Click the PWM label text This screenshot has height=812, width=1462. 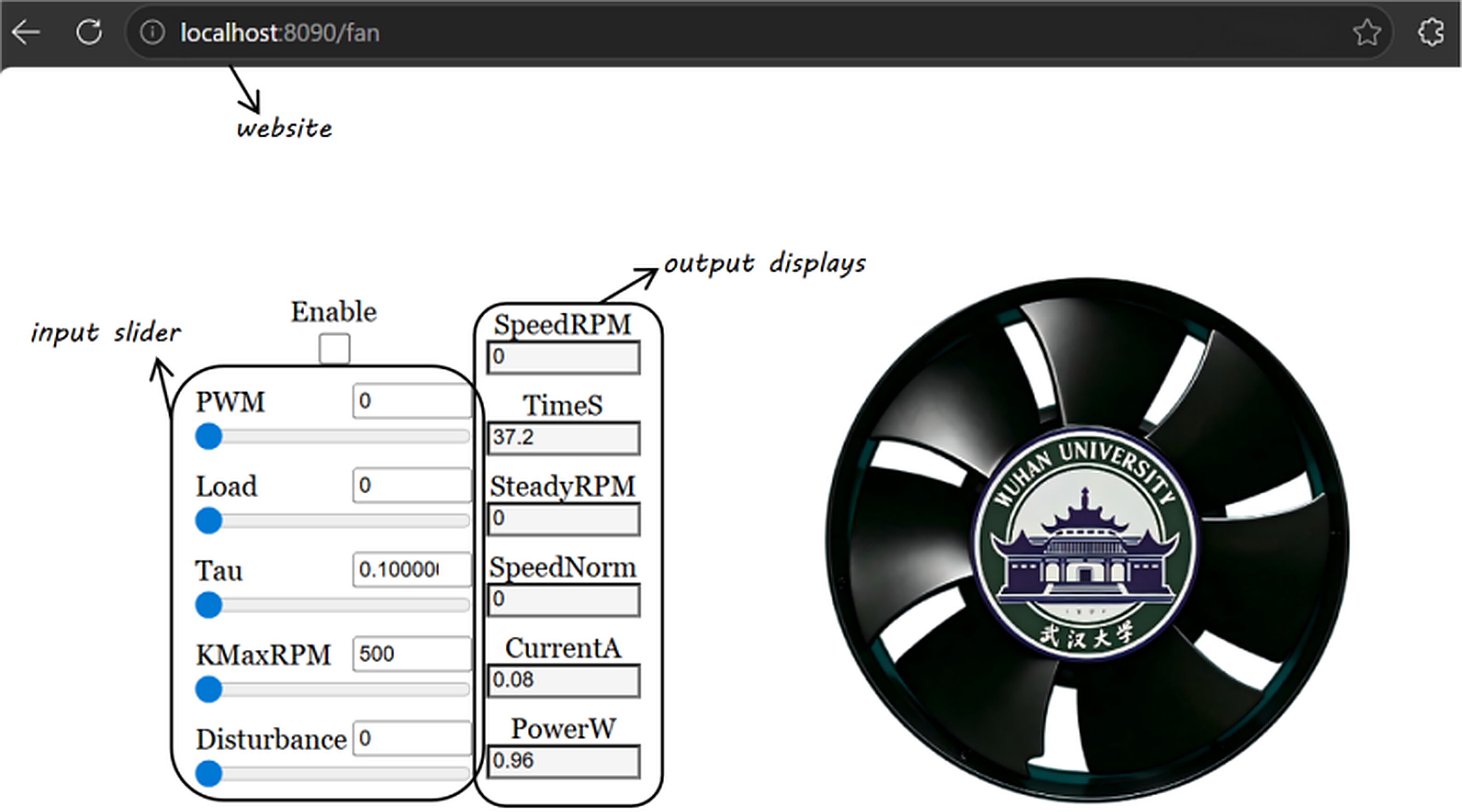click(231, 402)
